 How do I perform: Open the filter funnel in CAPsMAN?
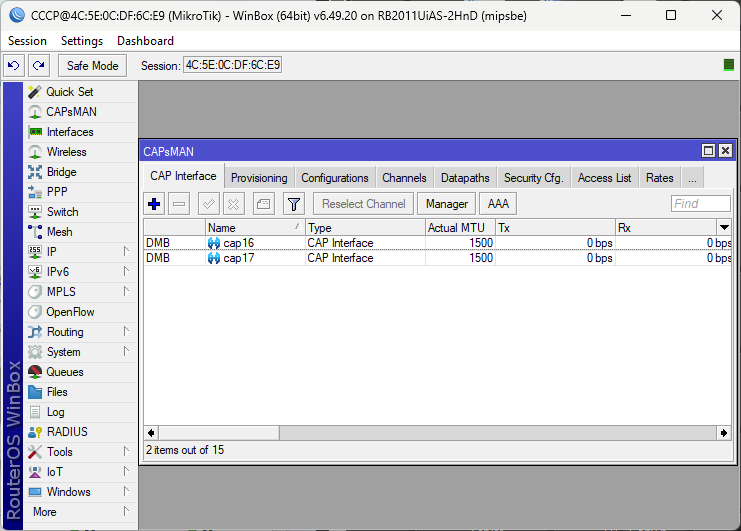[293, 204]
